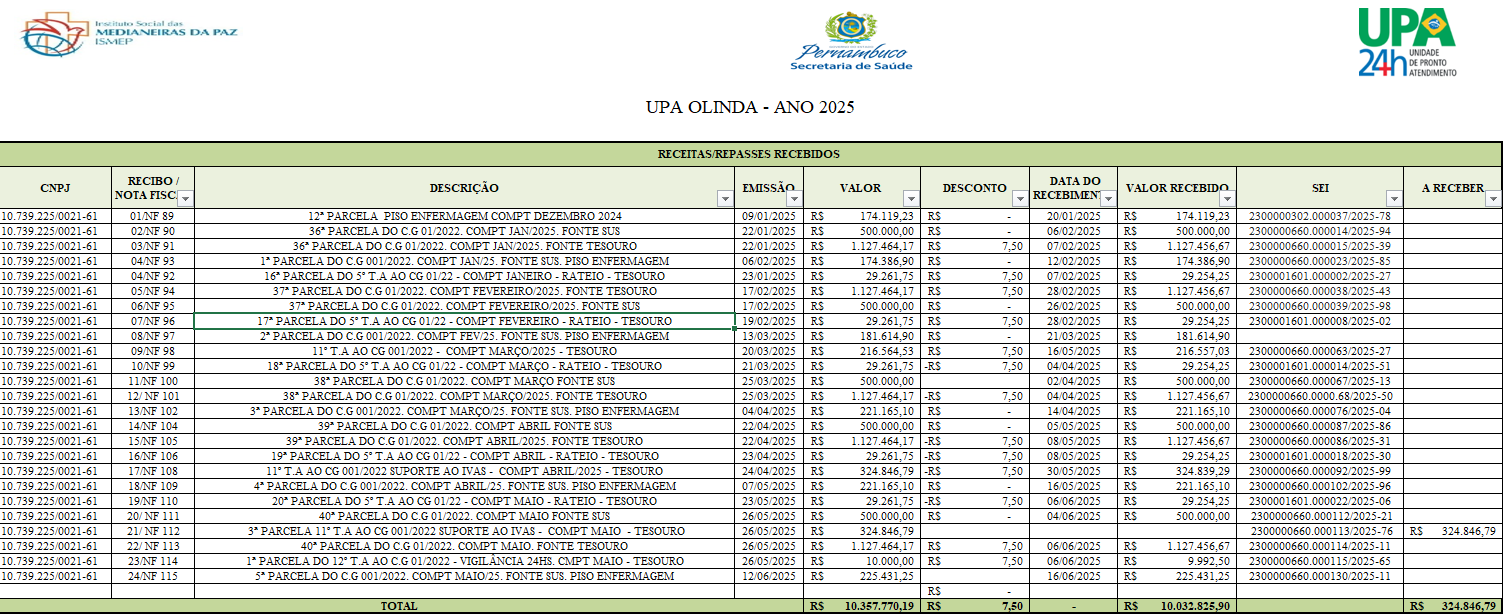Select description '37ª PARCELA DO C.G 01/2022. COMPT FEVEREIRO/2025. FONTE SUS'
Screen dimensions: 1504x616
(465, 306)
